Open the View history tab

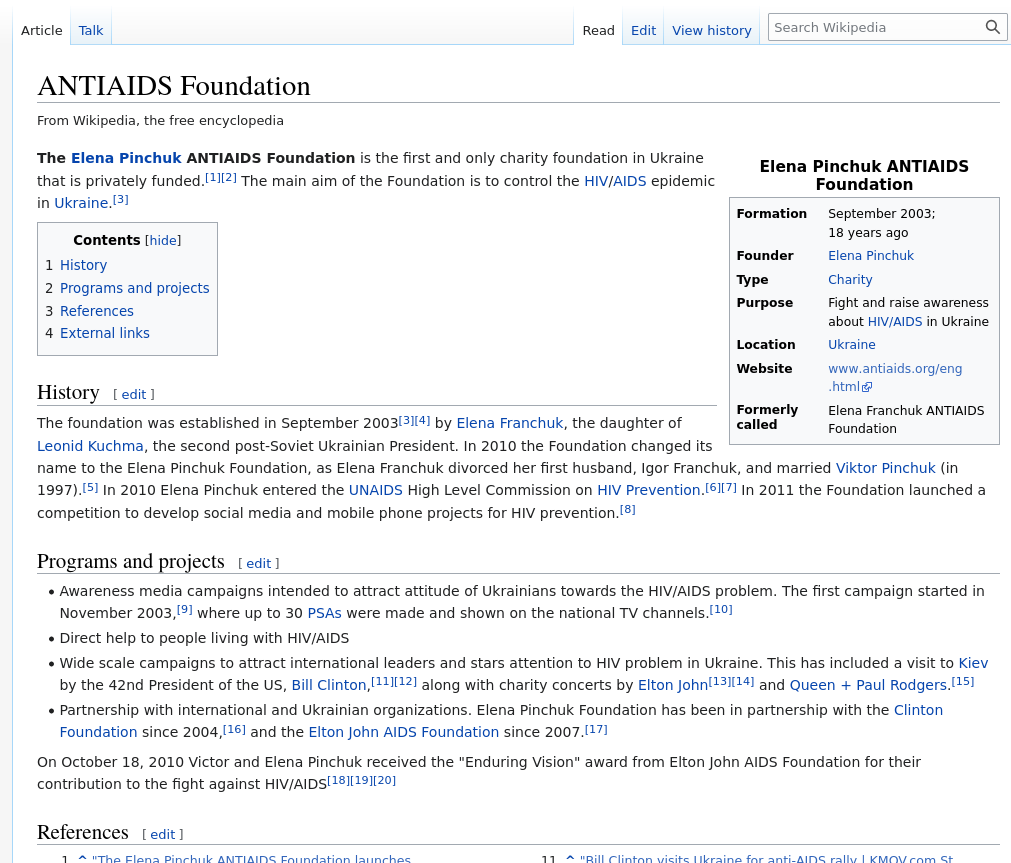click(712, 30)
